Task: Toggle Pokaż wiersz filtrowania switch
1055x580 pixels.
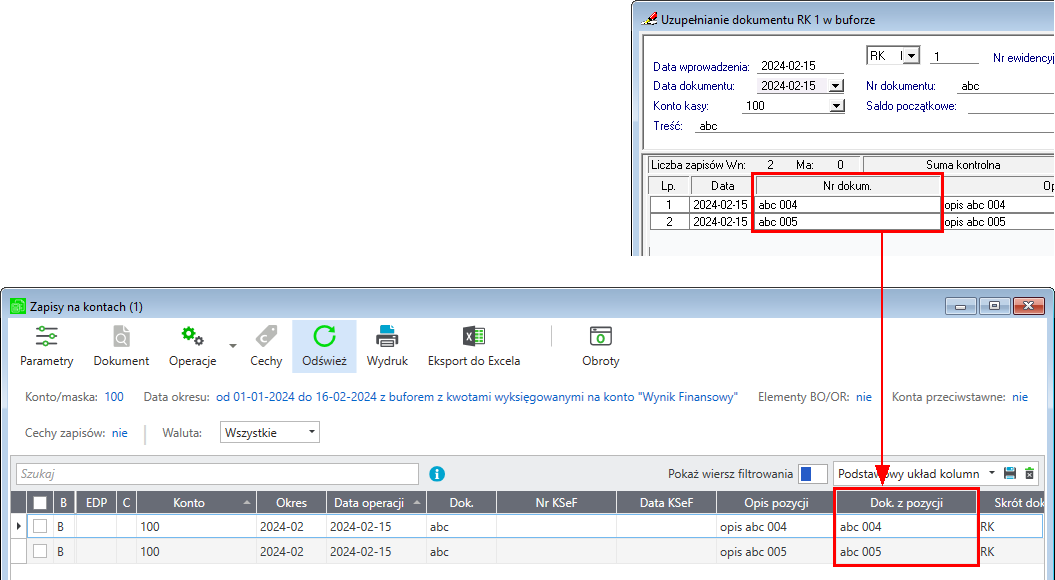Action: (812, 474)
